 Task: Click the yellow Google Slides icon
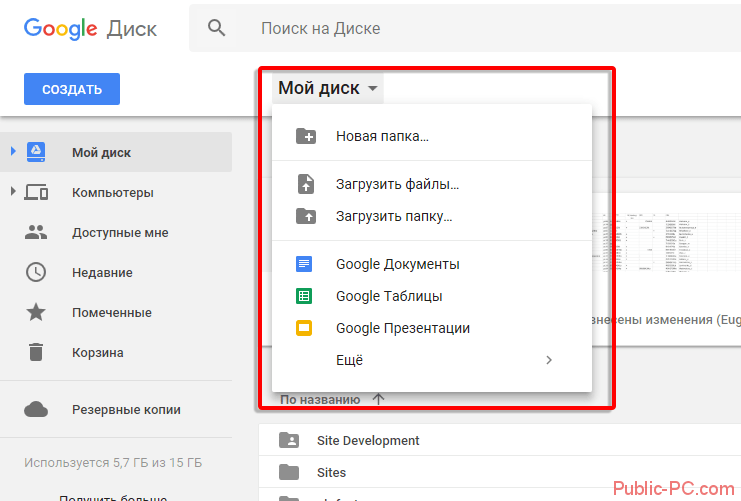304,328
